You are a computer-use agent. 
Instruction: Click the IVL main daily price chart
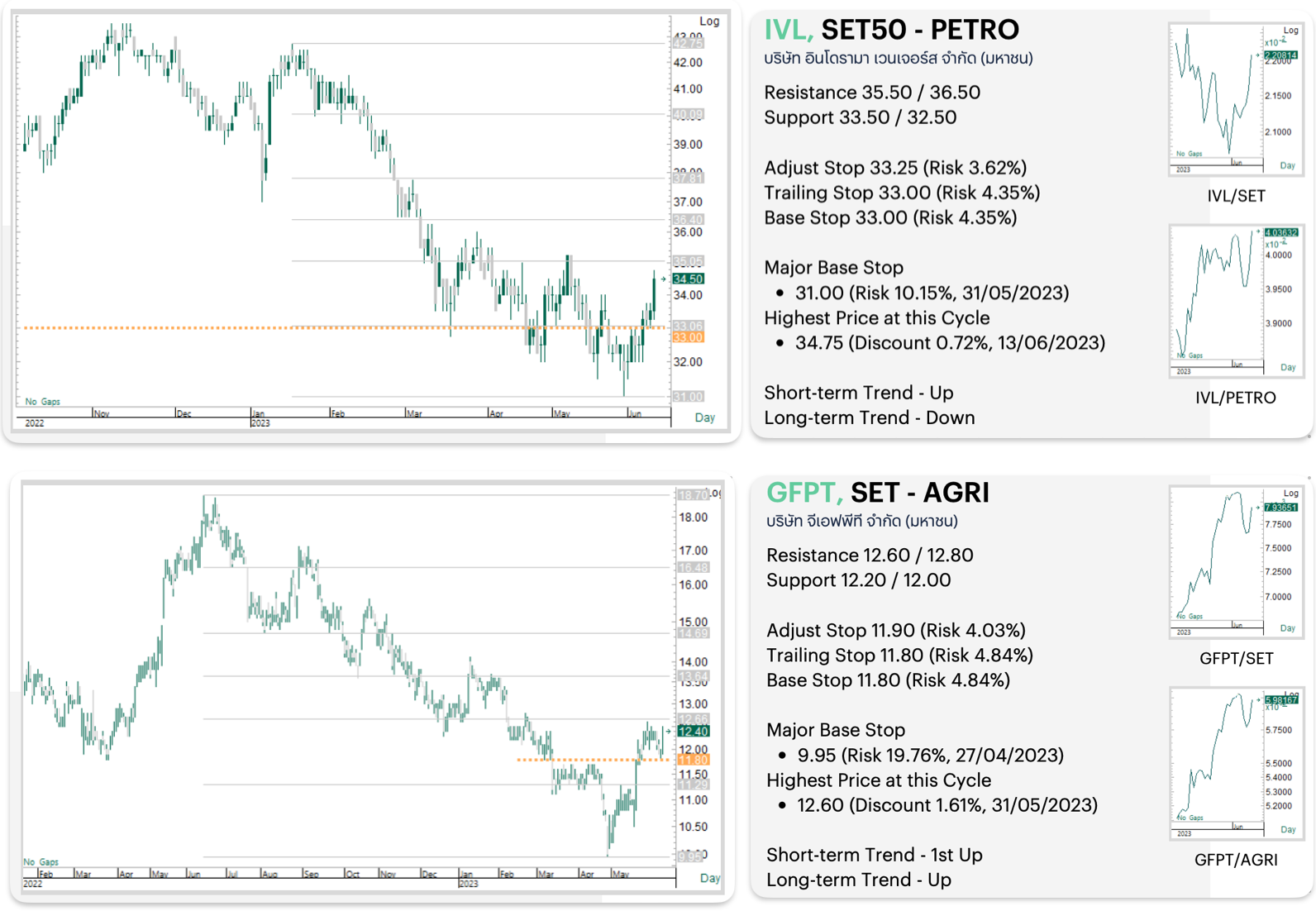[372, 222]
